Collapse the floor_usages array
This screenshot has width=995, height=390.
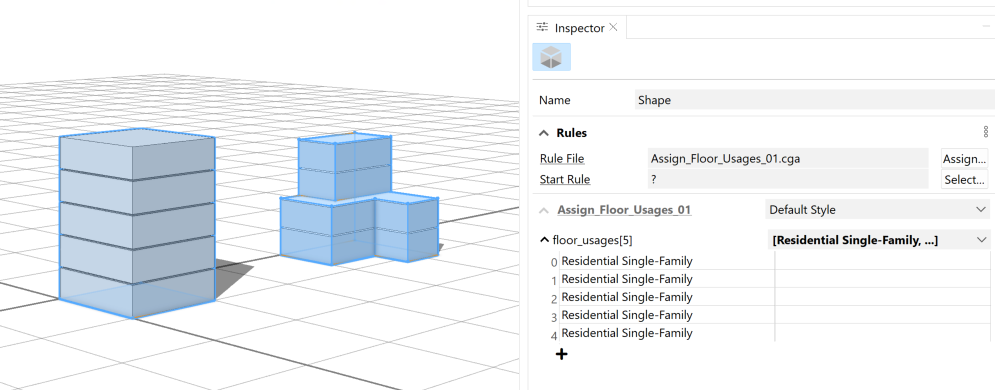[544, 240]
